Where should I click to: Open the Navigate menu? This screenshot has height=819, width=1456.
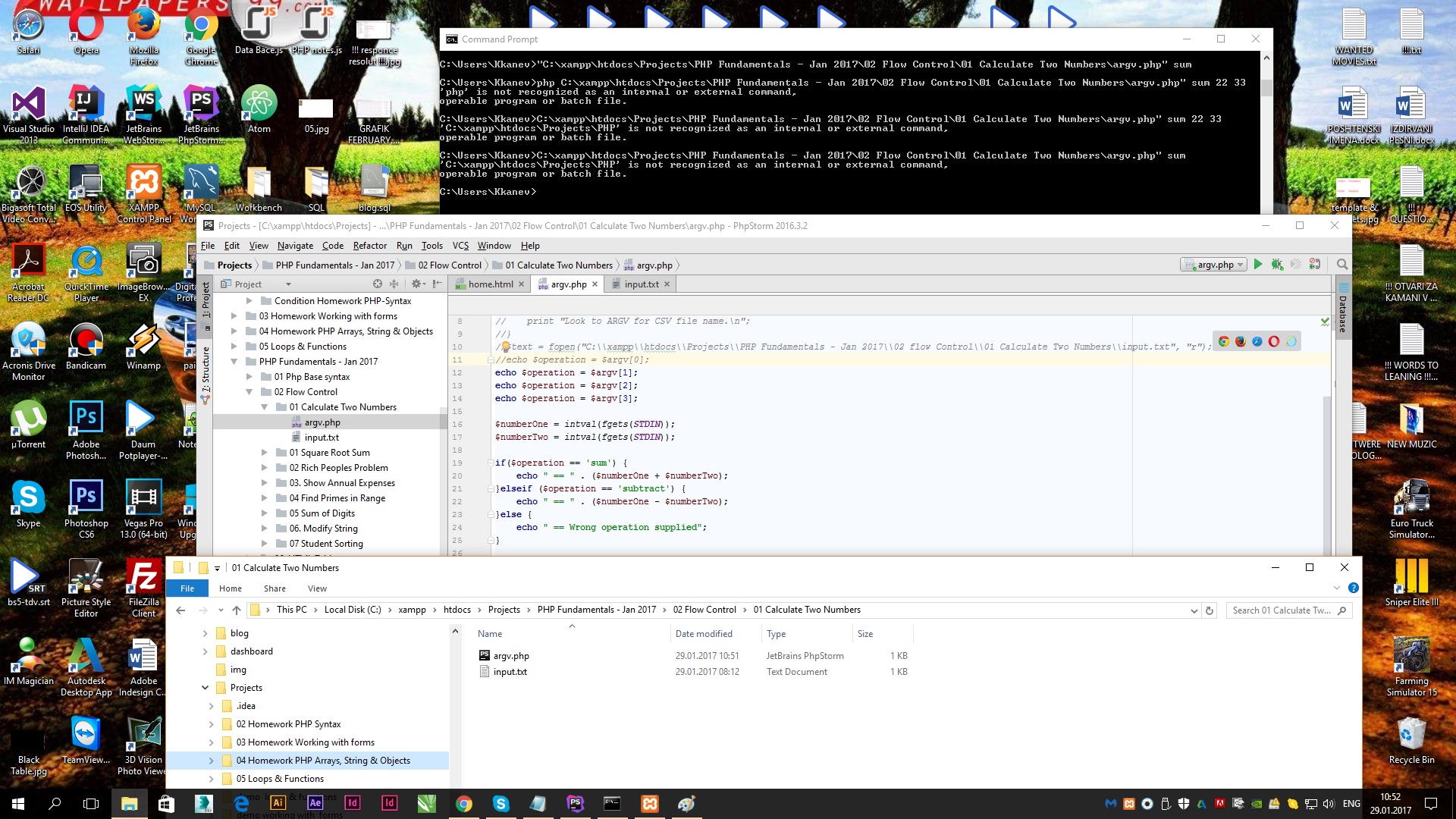tap(295, 246)
